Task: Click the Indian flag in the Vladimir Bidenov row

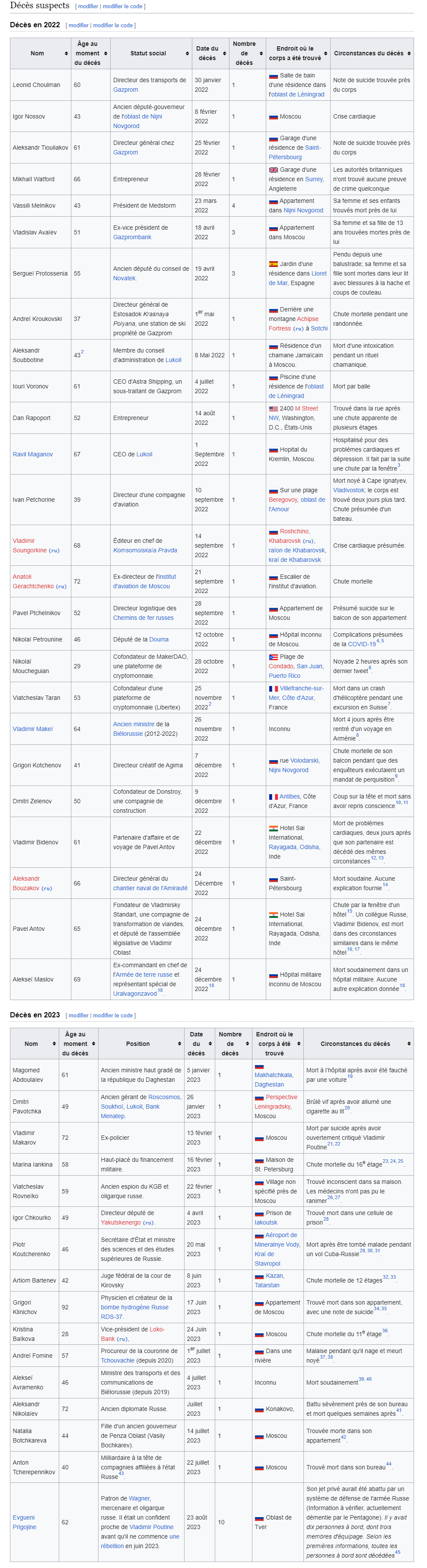Action: (x=273, y=828)
